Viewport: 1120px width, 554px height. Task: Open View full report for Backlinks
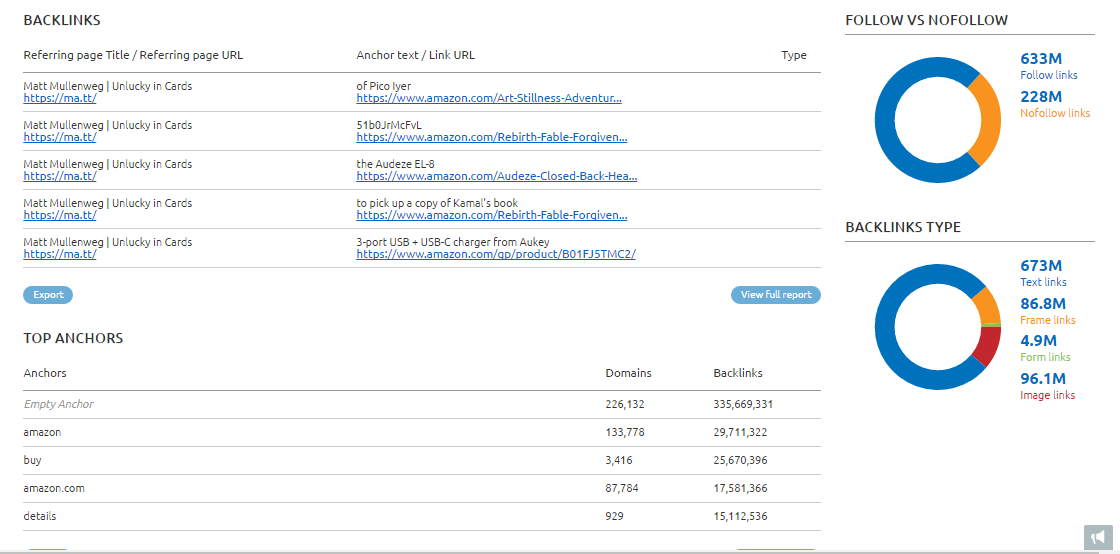point(776,295)
